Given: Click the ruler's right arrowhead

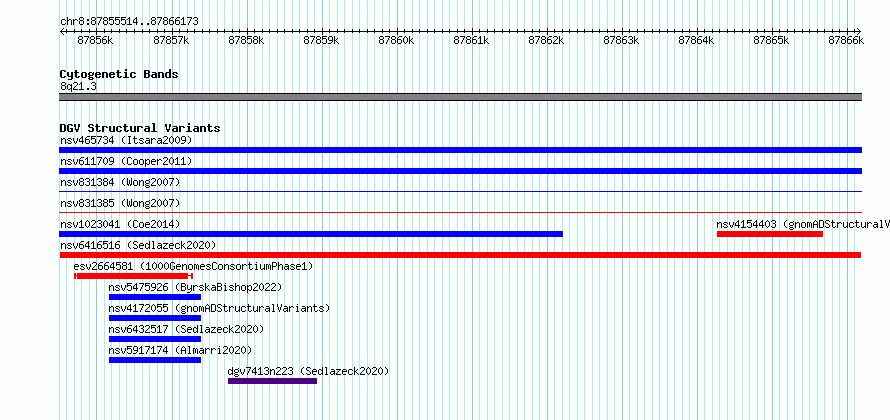Looking at the screenshot, I should pyautogui.click(x=859, y=31).
